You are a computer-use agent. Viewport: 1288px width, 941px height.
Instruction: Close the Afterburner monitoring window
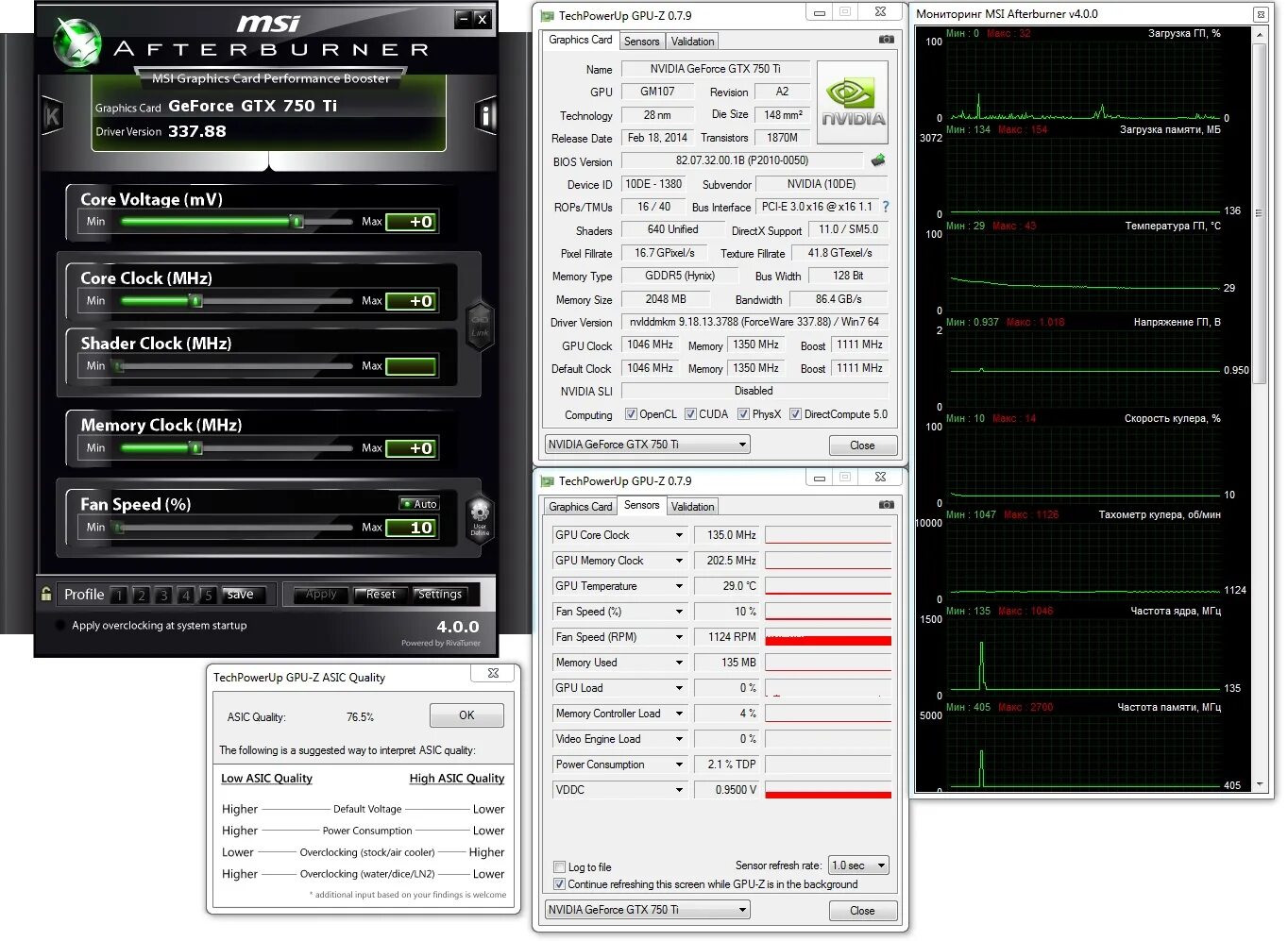point(1261,14)
